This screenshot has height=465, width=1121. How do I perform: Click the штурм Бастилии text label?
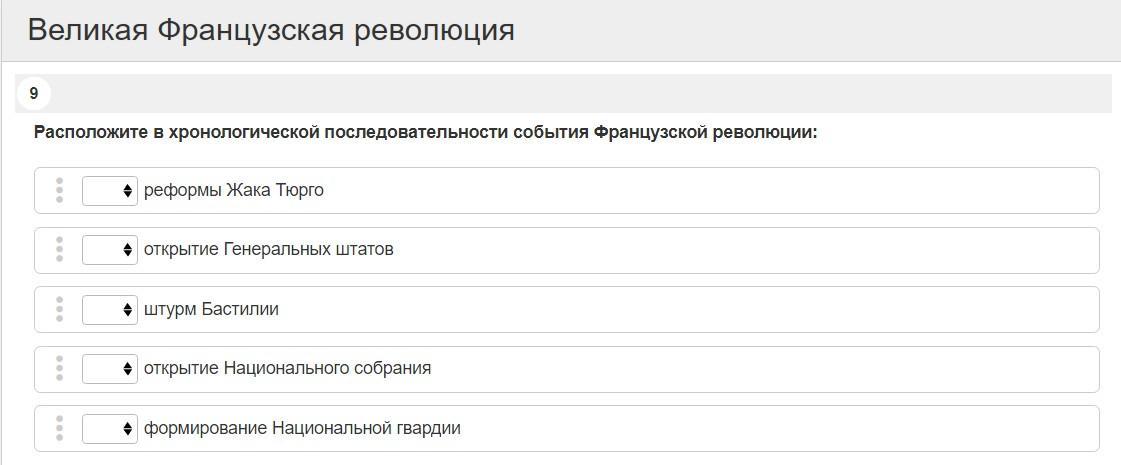[x=212, y=310]
